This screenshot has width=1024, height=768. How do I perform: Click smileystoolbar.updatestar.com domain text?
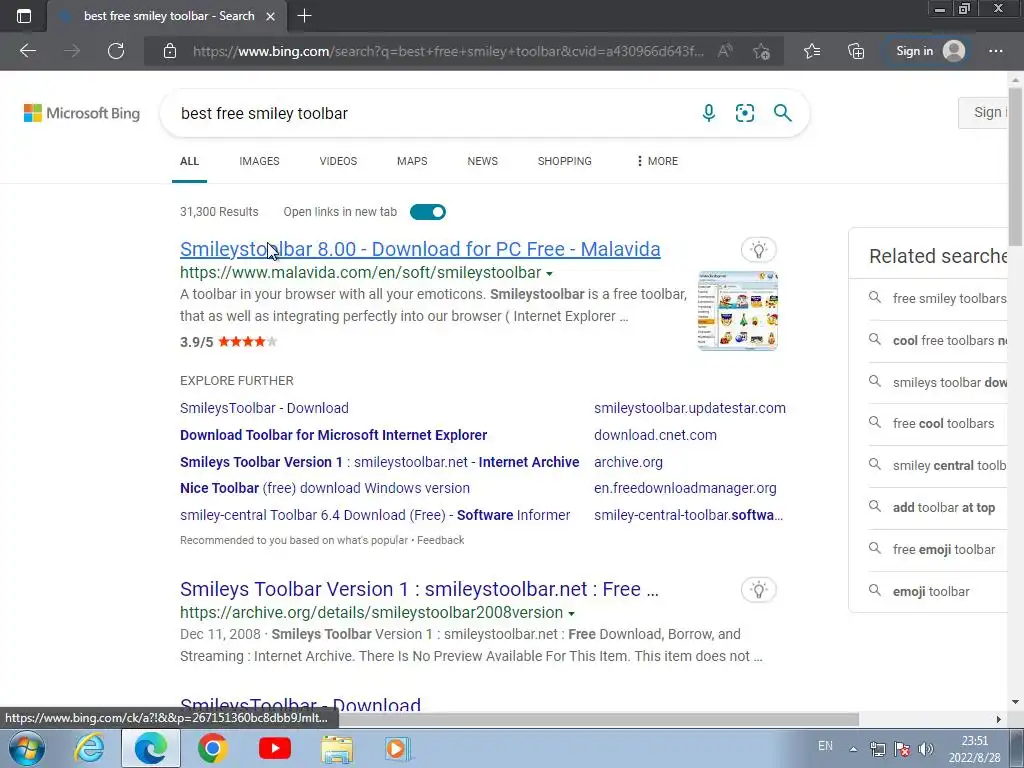click(690, 408)
